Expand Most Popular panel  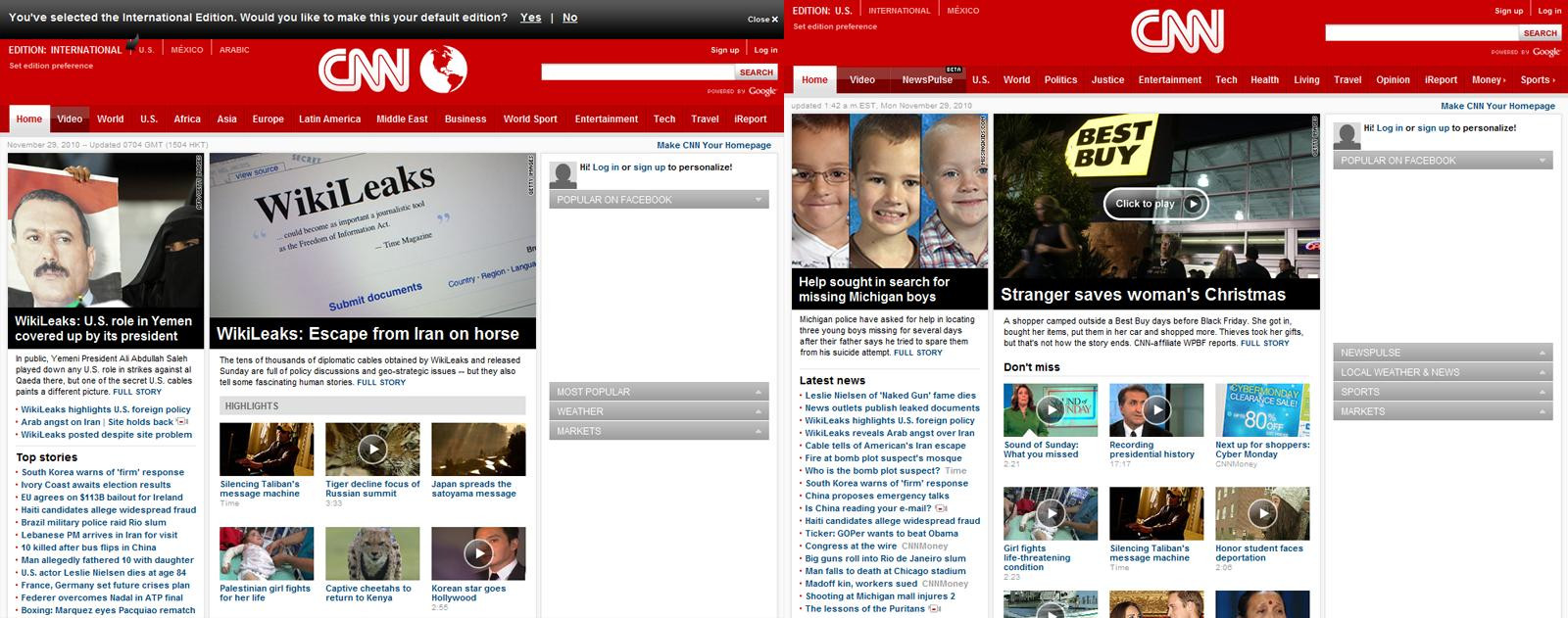(659, 392)
